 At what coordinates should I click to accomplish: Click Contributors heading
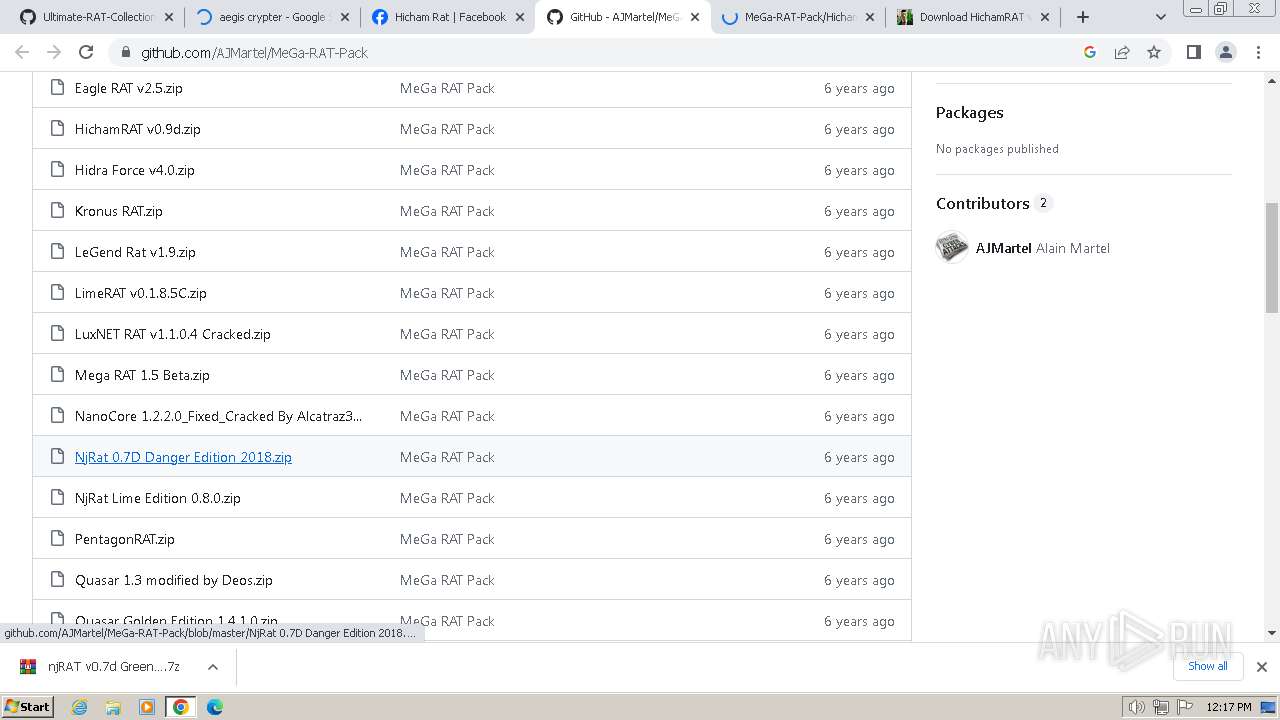click(982, 203)
